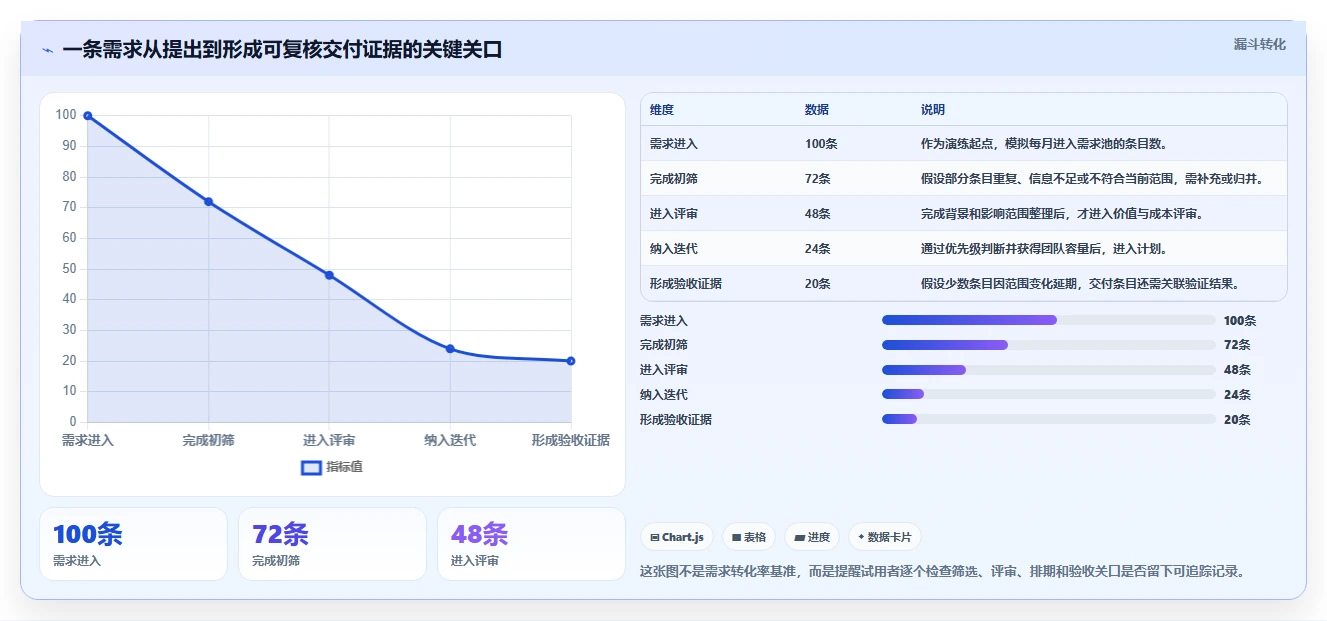Viewport: 1327px width, 621px height.
Task: Click the 需求进入 data point at 100
Action: click(x=88, y=116)
